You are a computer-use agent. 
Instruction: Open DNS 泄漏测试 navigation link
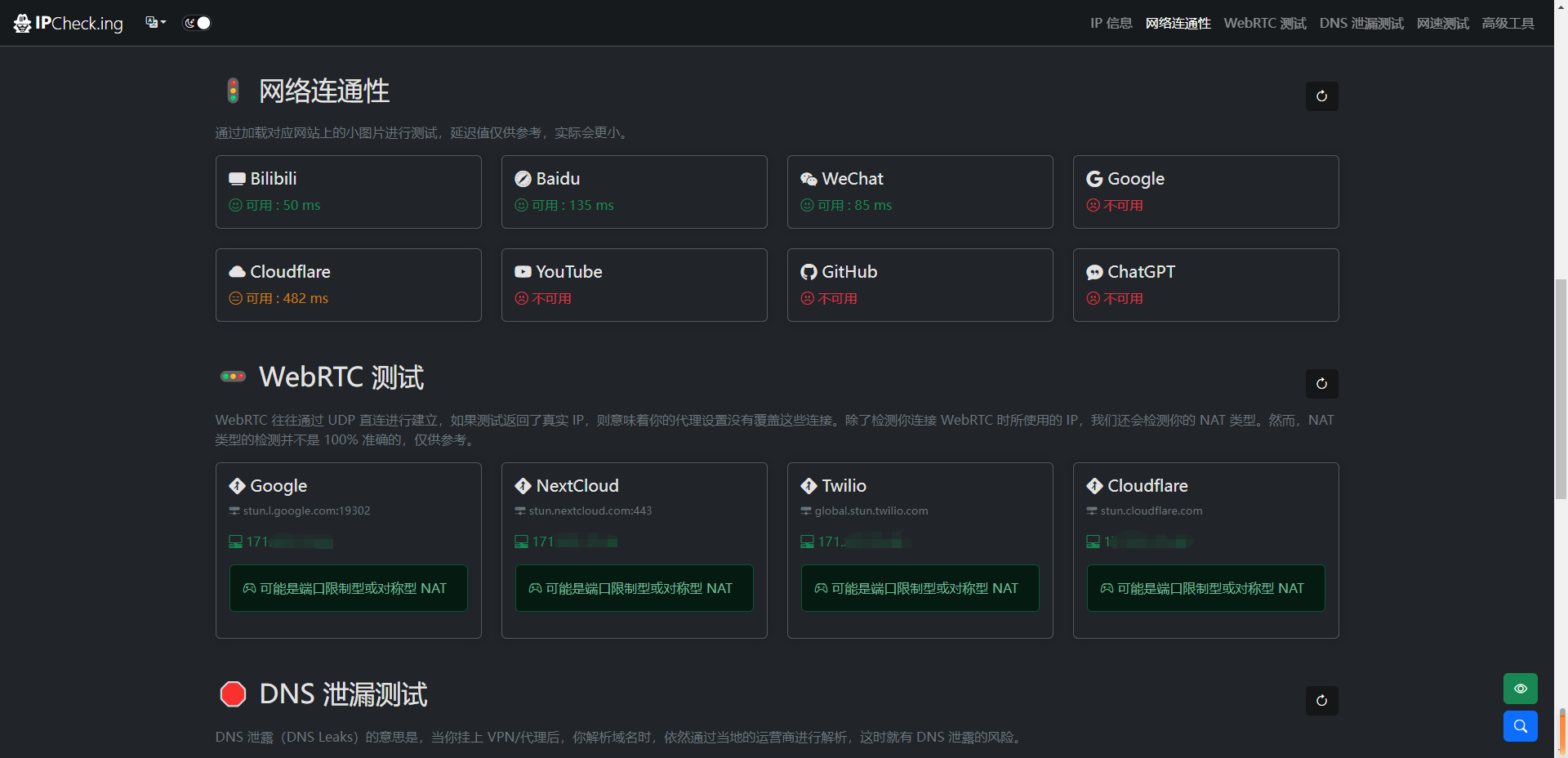coord(1361,23)
